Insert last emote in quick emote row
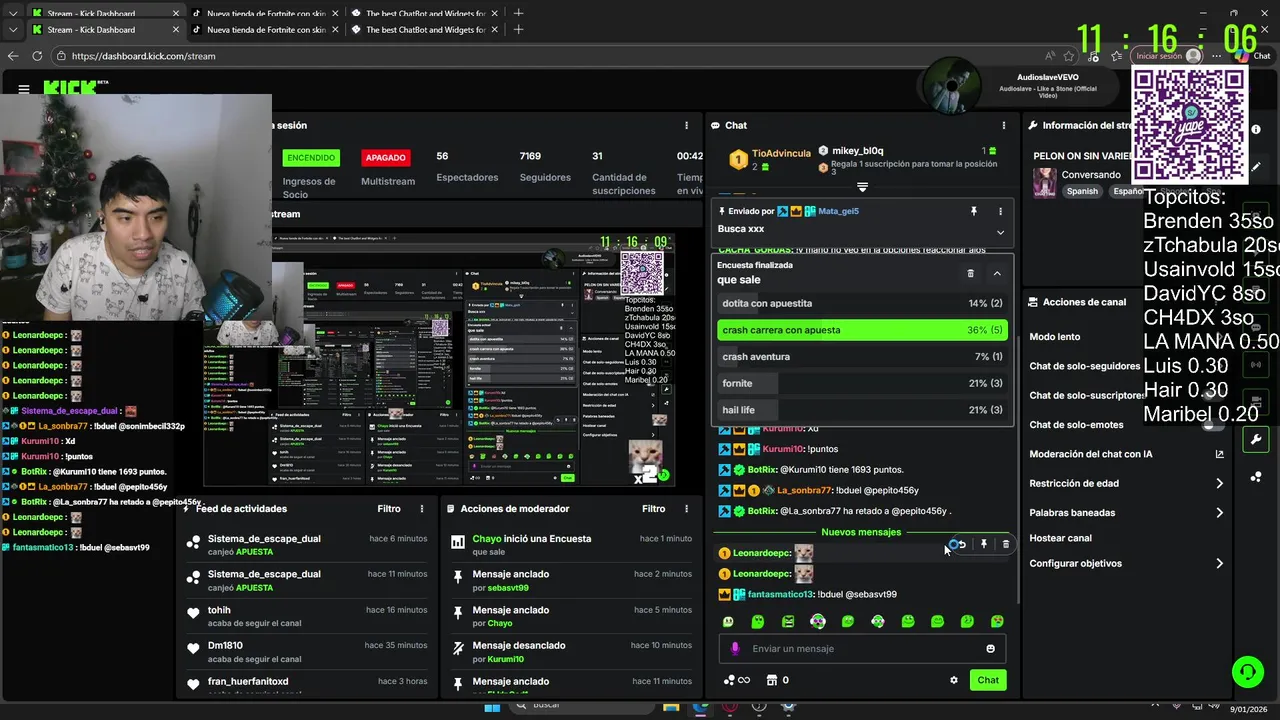The height and width of the screenshot is (720, 1280). pyautogui.click(x=997, y=621)
